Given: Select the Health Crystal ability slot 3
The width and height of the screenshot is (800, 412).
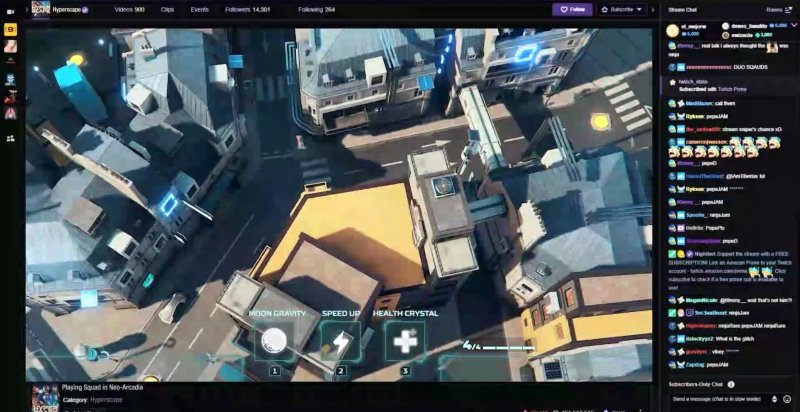Looking at the screenshot, I should [x=405, y=341].
